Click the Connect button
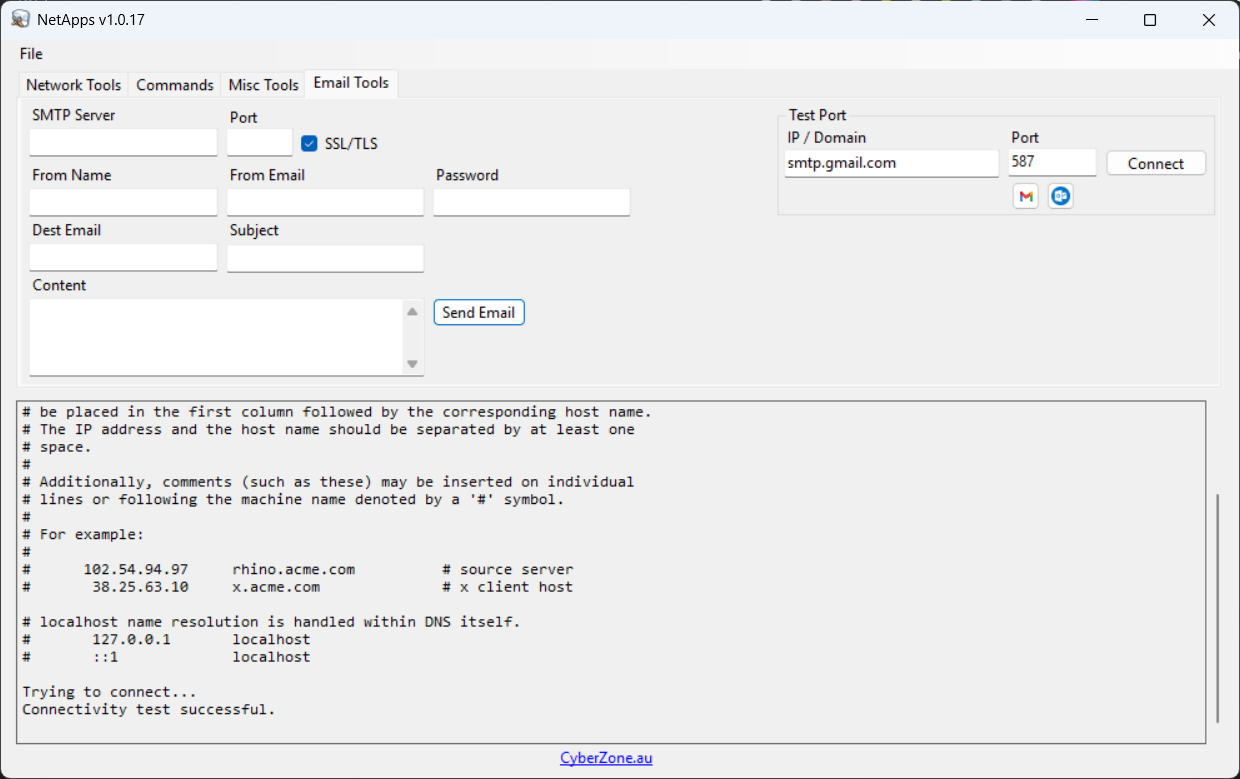Viewport: 1240px width, 779px height. point(1156,164)
